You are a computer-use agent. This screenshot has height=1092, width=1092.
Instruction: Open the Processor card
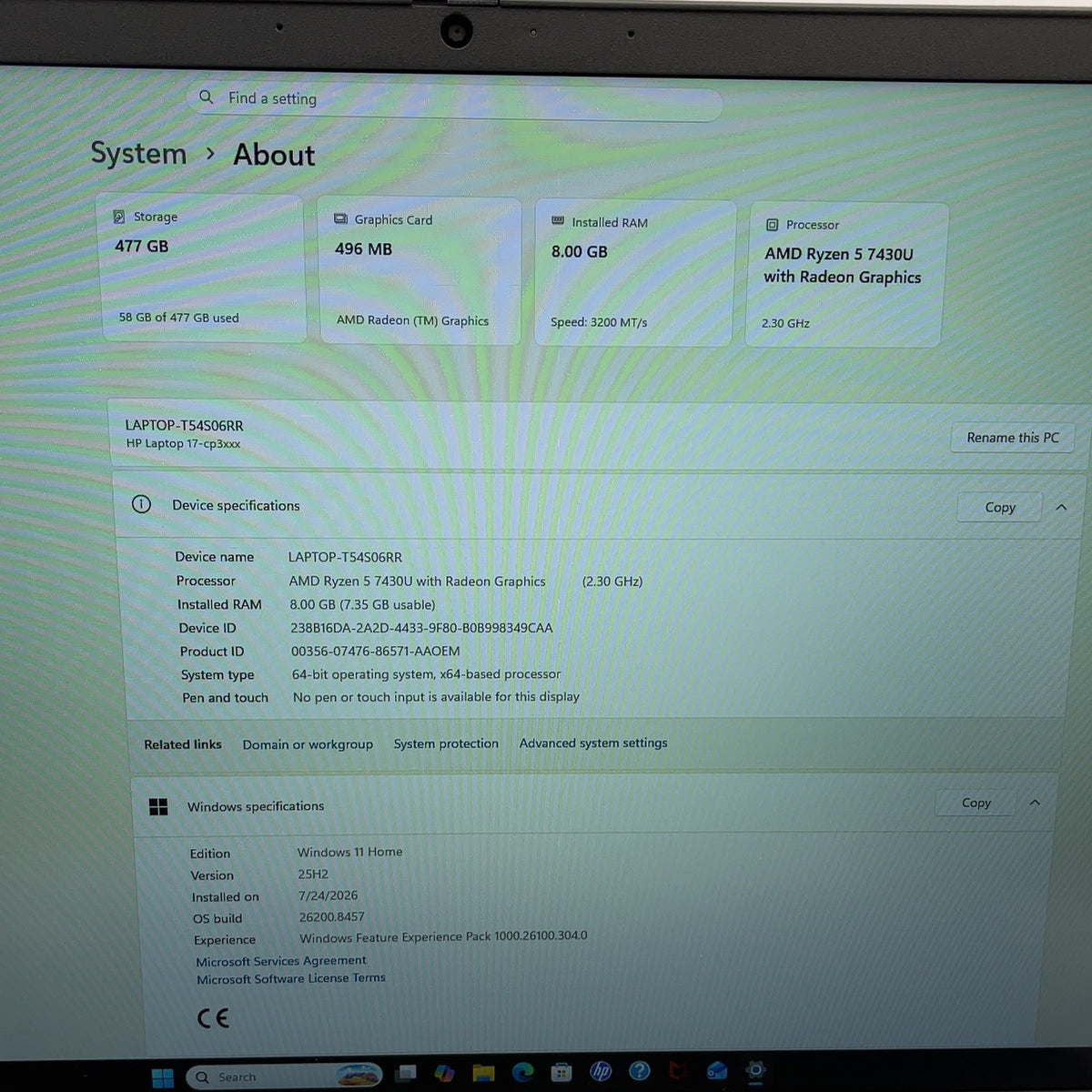tap(845, 275)
